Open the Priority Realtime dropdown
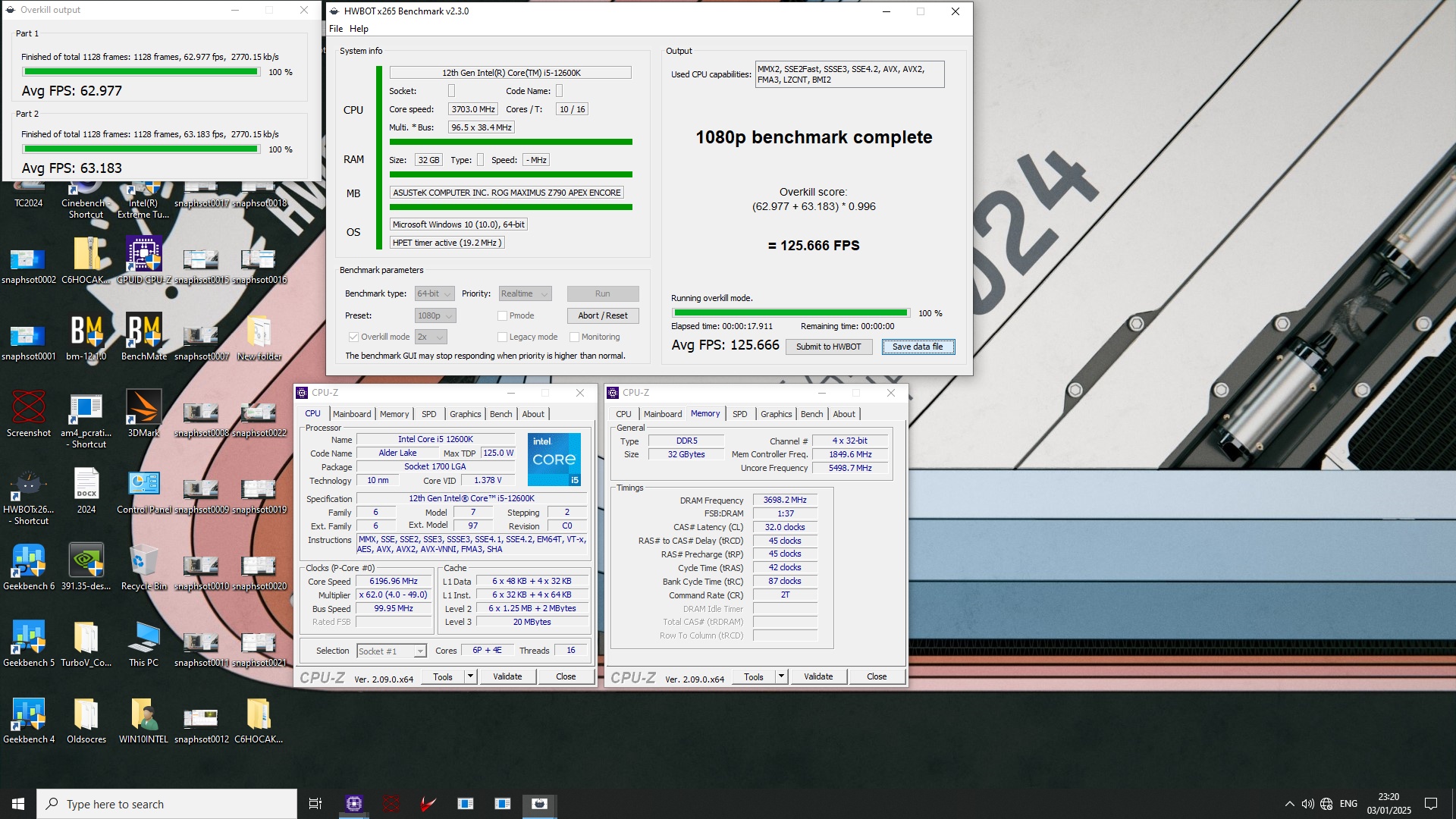 point(524,293)
